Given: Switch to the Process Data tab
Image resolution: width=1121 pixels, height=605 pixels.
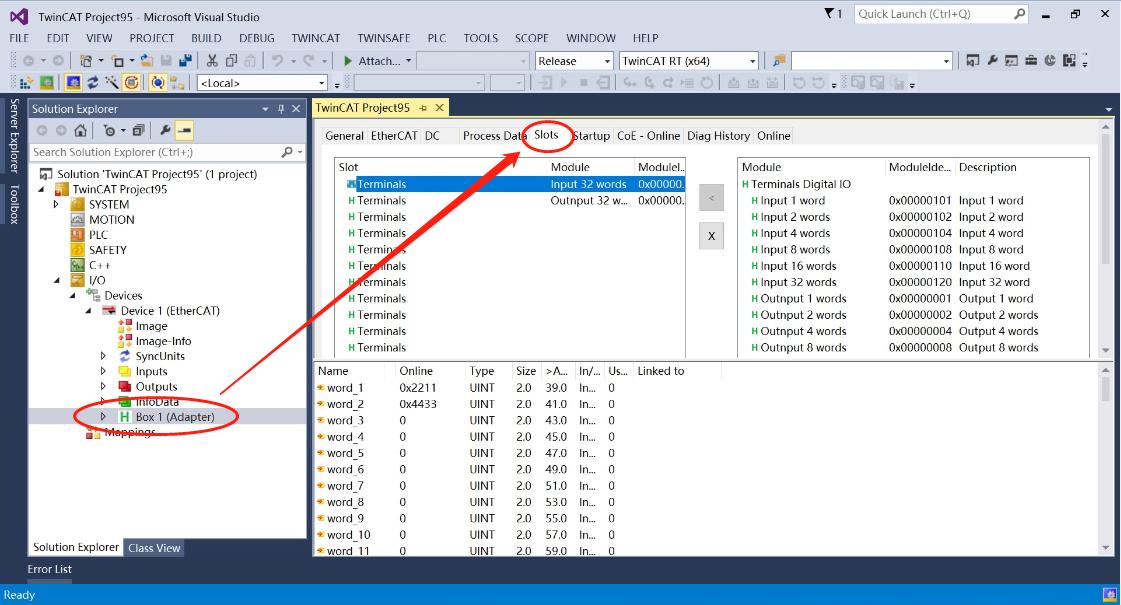Looking at the screenshot, I should click(494, 136).
